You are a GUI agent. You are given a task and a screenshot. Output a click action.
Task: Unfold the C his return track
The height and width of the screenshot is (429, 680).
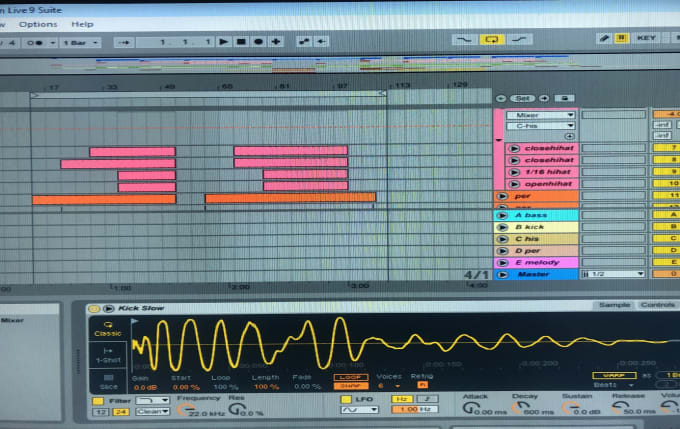[x=502, y=239]
